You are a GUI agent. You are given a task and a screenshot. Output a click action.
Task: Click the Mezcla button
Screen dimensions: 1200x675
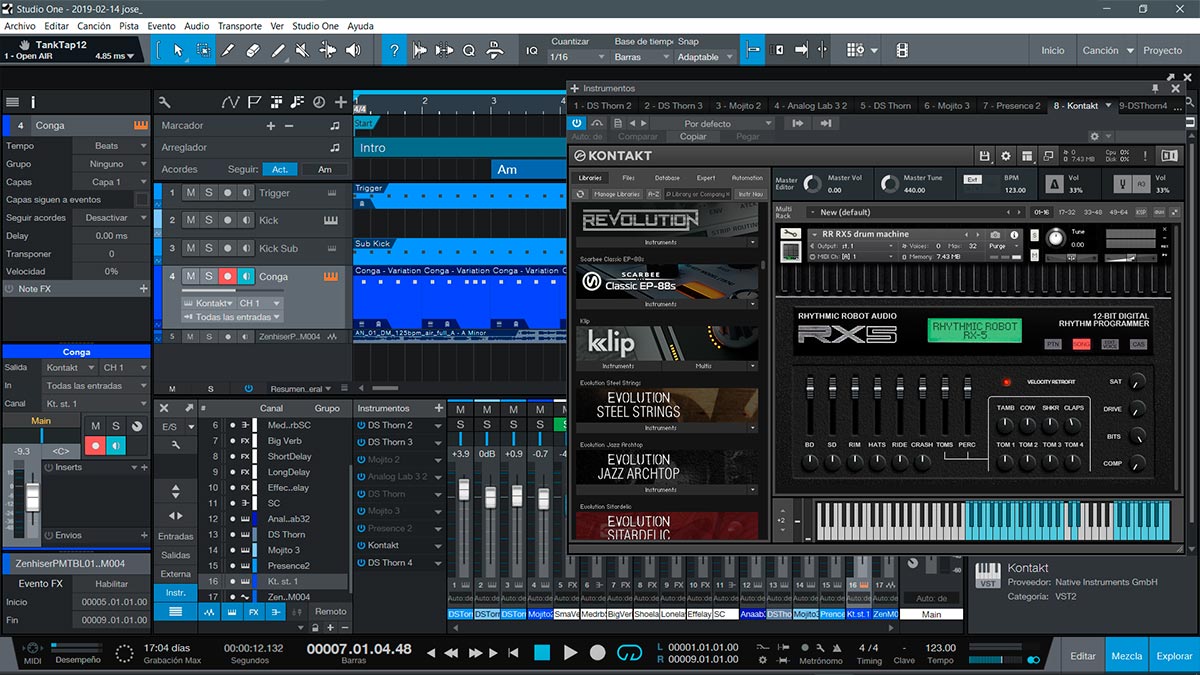tap(1127, 656)
